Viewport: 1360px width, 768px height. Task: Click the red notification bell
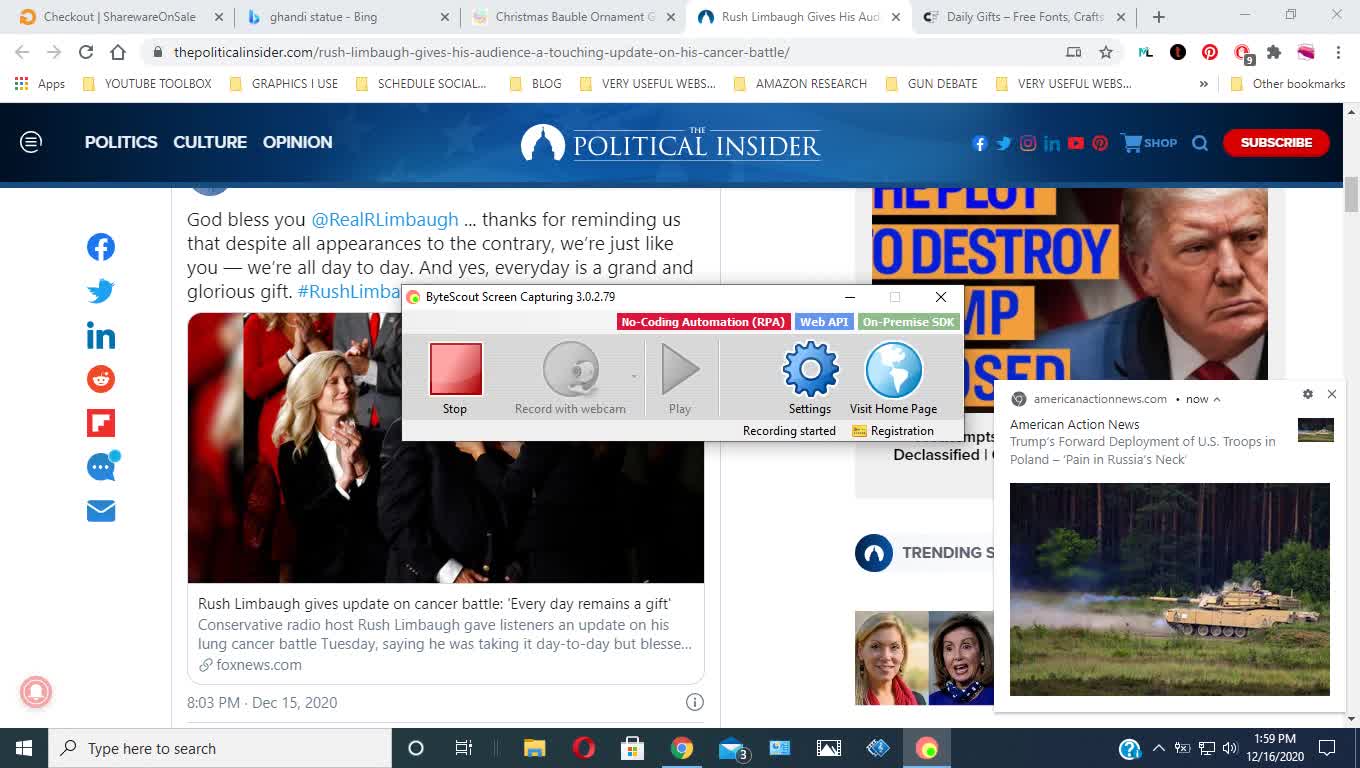(36, 692)
